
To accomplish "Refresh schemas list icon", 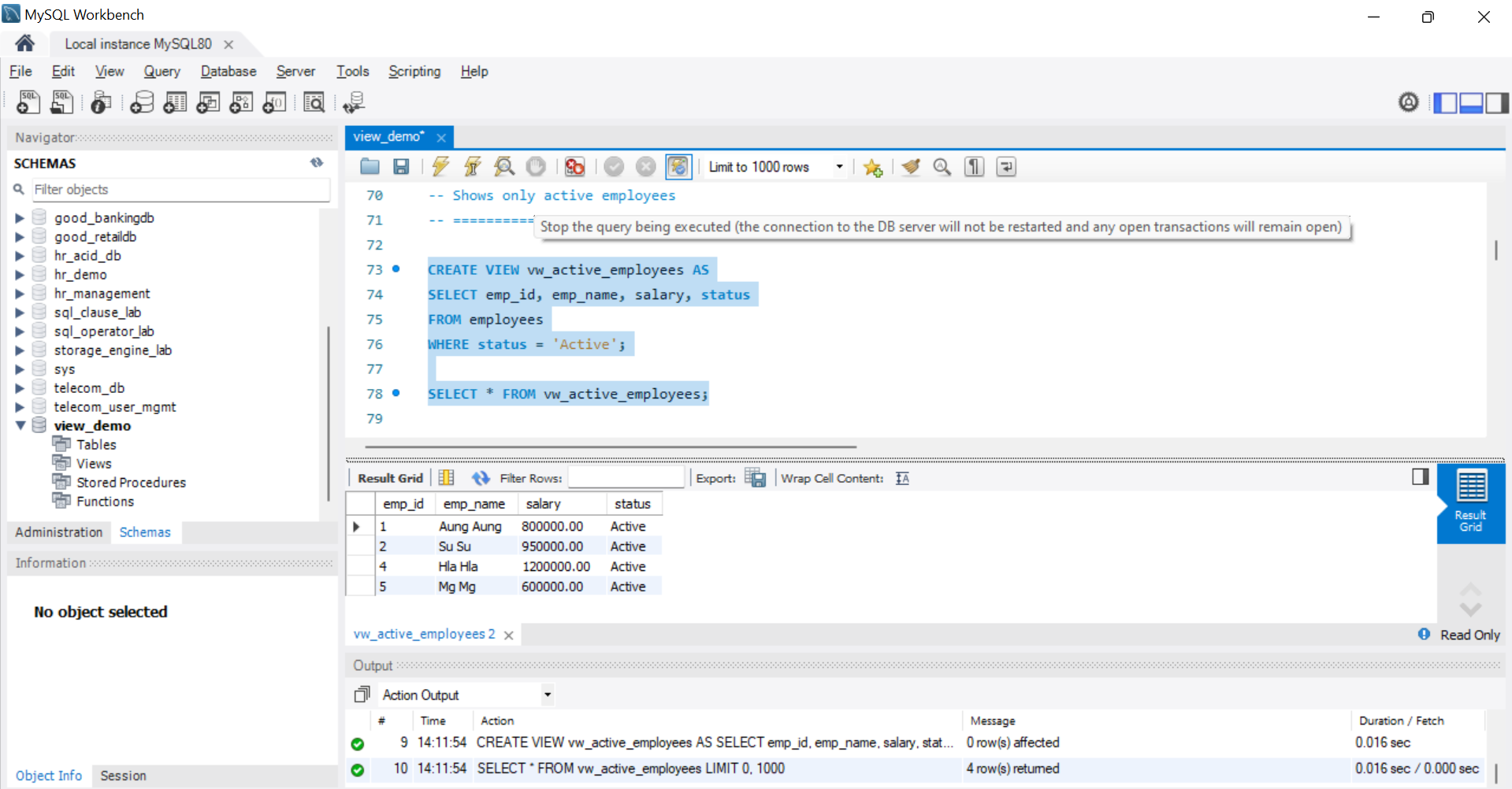I will (317, 162).
